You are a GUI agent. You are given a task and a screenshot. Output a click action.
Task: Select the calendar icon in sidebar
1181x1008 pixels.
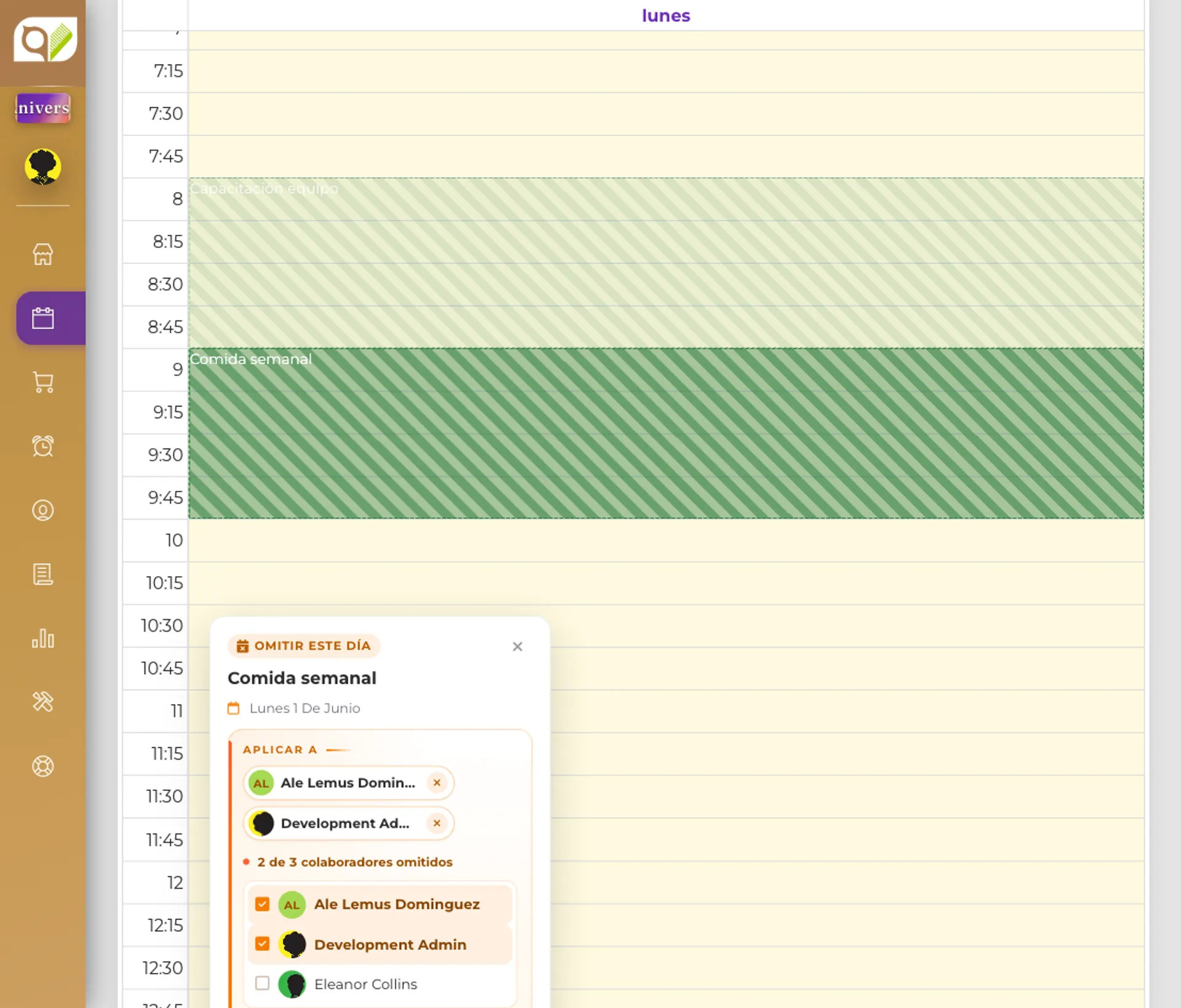(42, 318)
